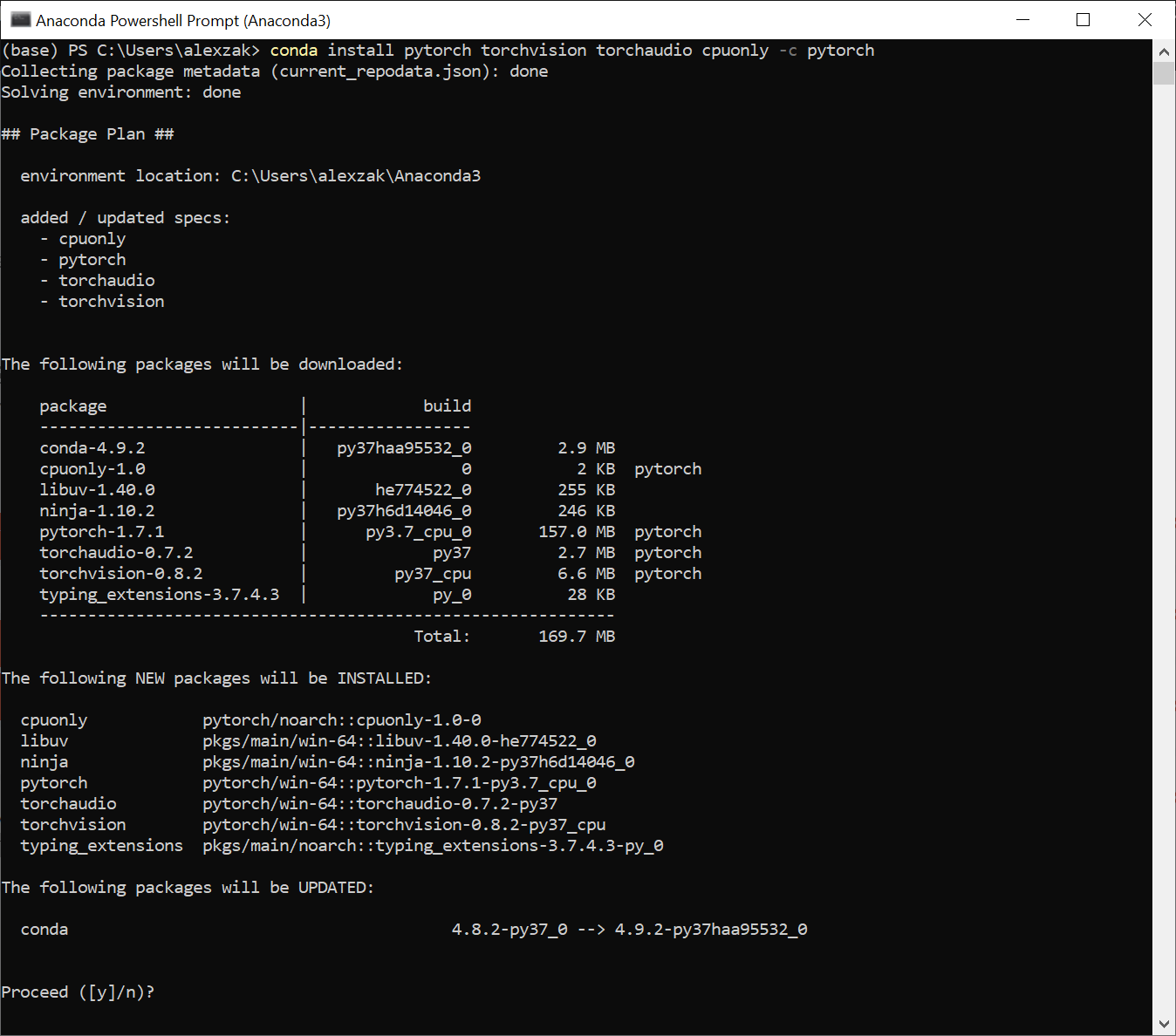Click the torchaudio-0.7.2 download row
Screen dimensions: 1176x1036
tap(116, 552)
